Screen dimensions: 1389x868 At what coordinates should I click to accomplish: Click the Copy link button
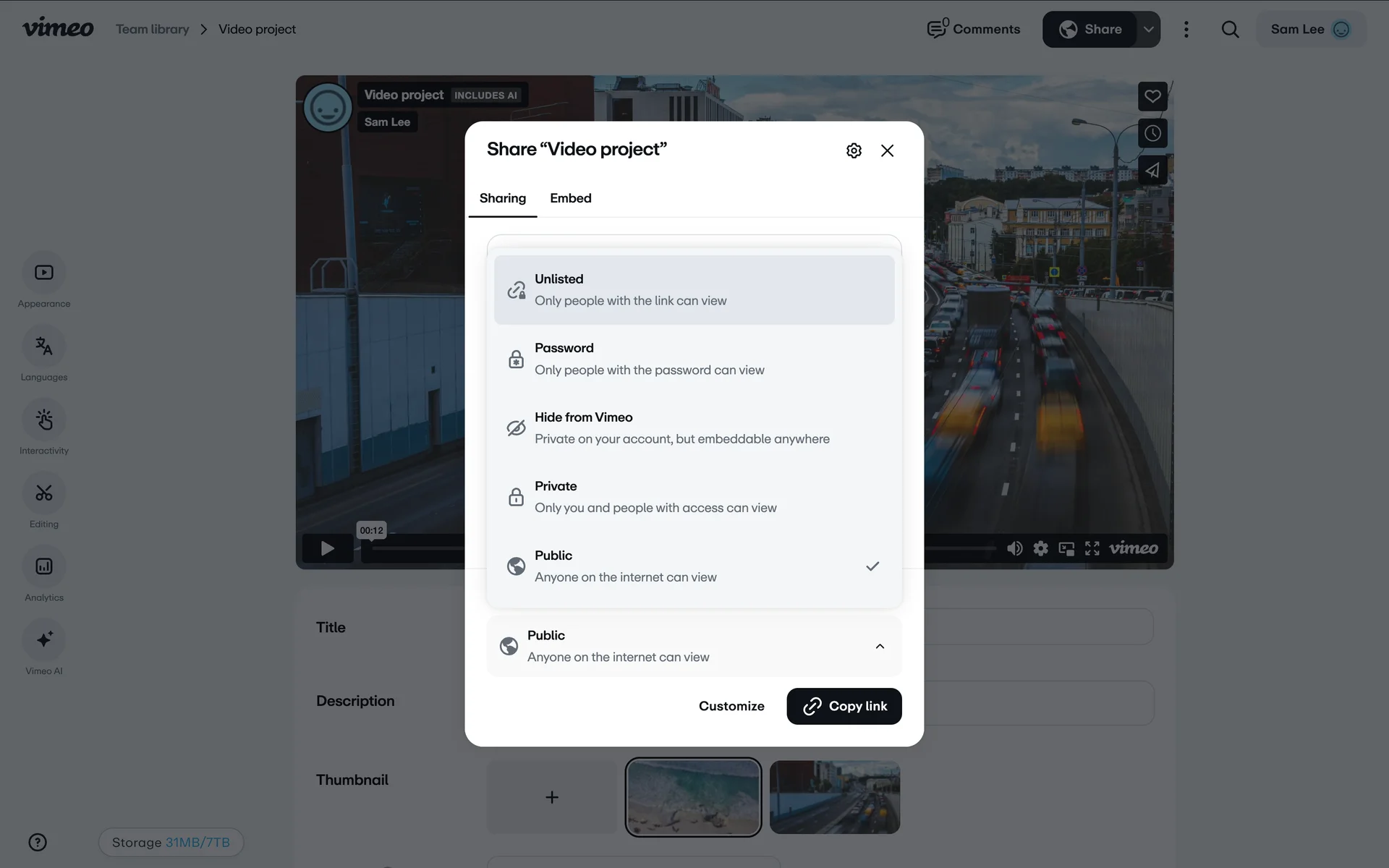pyautogui.click(x=844, y=706)
